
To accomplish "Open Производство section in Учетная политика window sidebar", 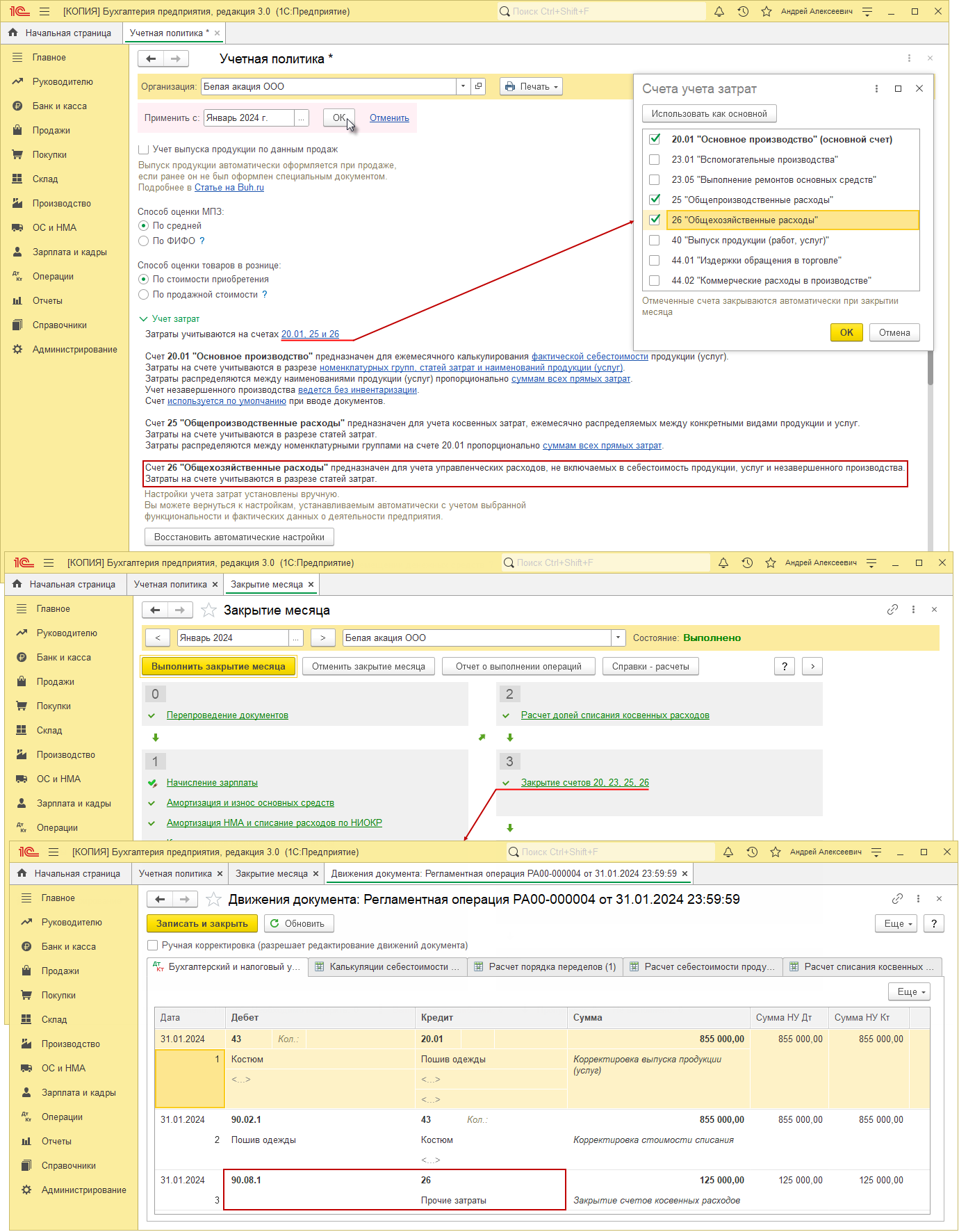I will (x=62, y=204).
